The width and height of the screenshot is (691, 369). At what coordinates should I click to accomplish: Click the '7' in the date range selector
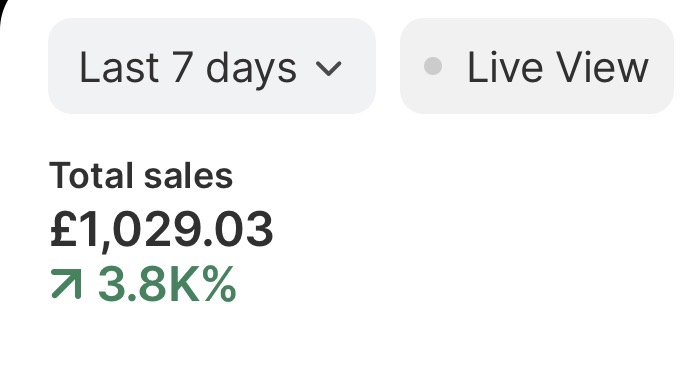point(182,67)
